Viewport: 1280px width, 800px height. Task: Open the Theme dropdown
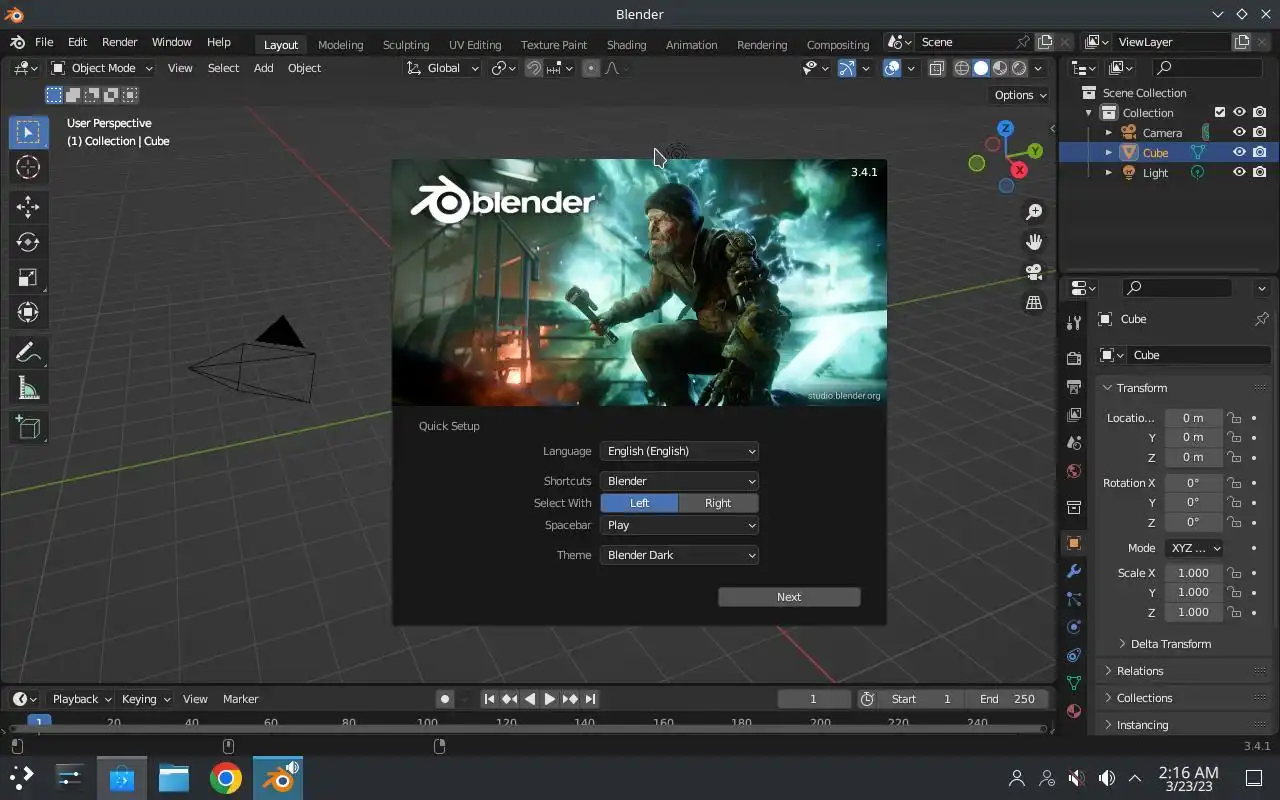coord(679,555)
